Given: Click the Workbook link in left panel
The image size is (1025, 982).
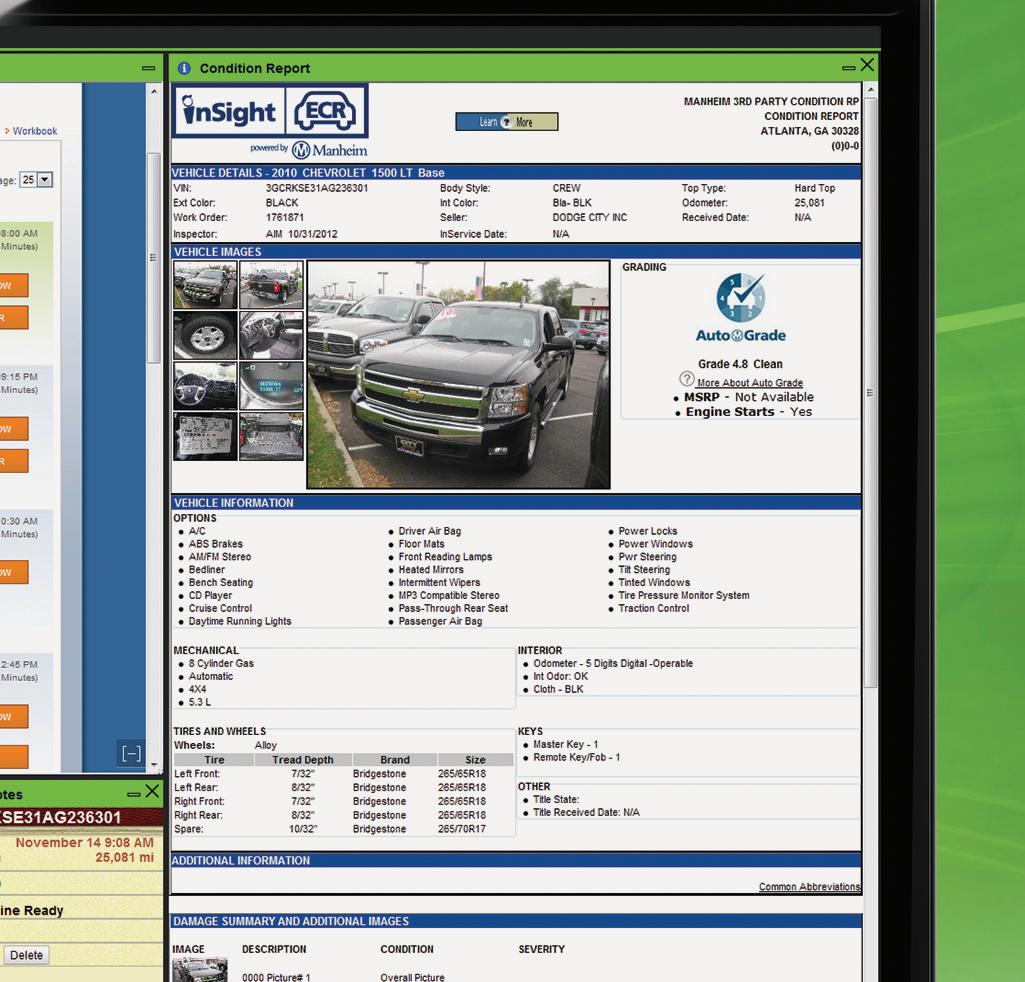Looking at the screenshot, I should [35, 131].
